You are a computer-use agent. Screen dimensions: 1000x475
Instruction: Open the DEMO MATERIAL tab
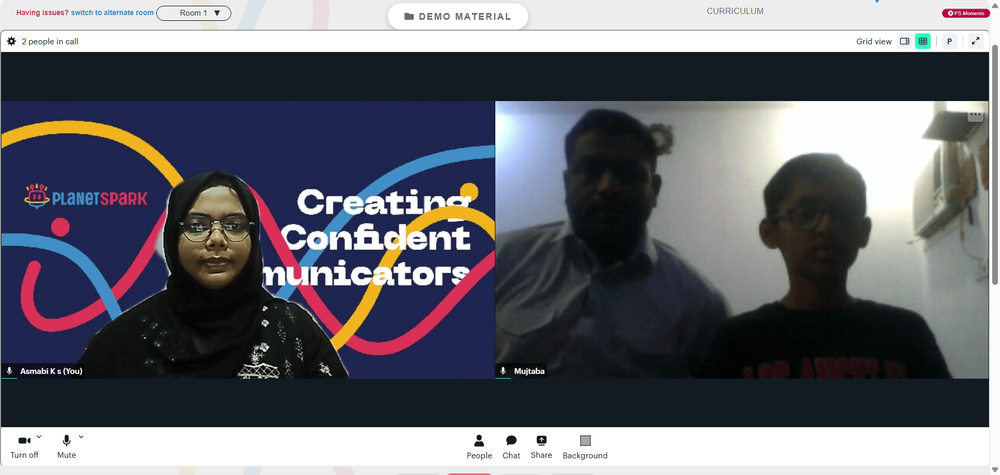point(458,17)
